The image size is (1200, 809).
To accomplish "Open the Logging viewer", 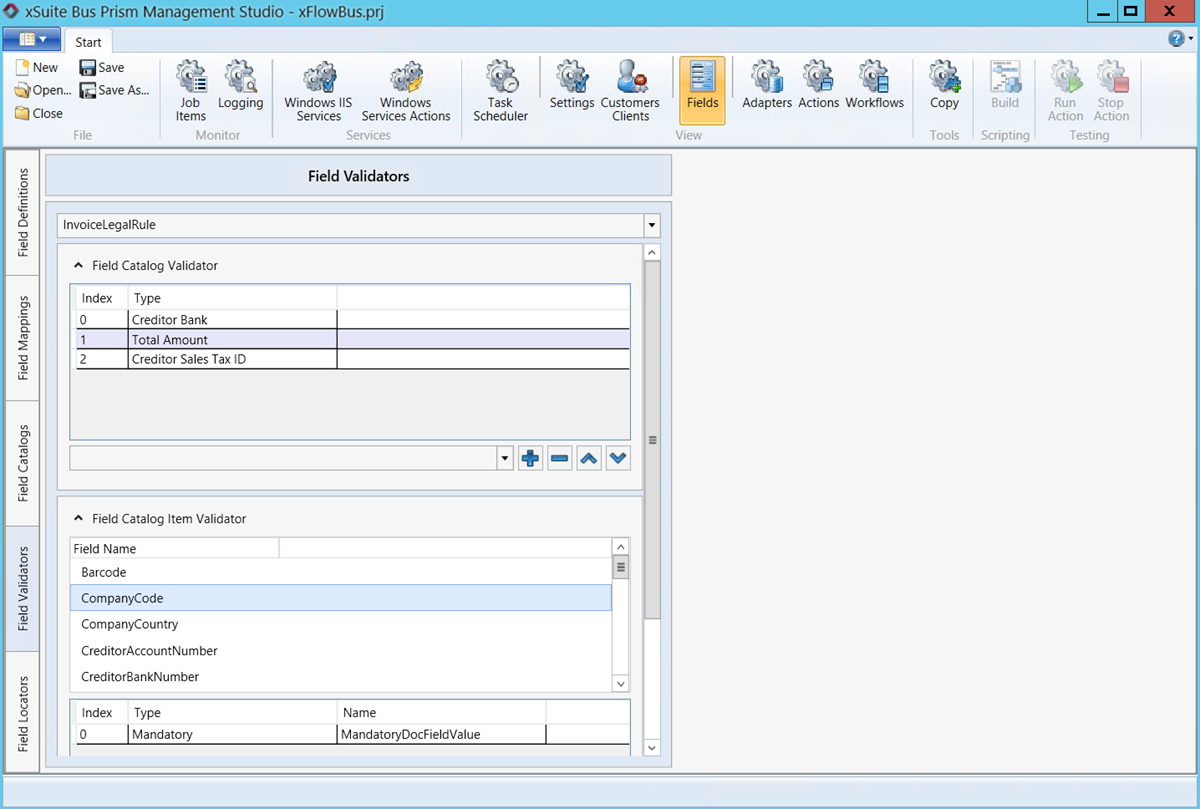I will (240, 90).
